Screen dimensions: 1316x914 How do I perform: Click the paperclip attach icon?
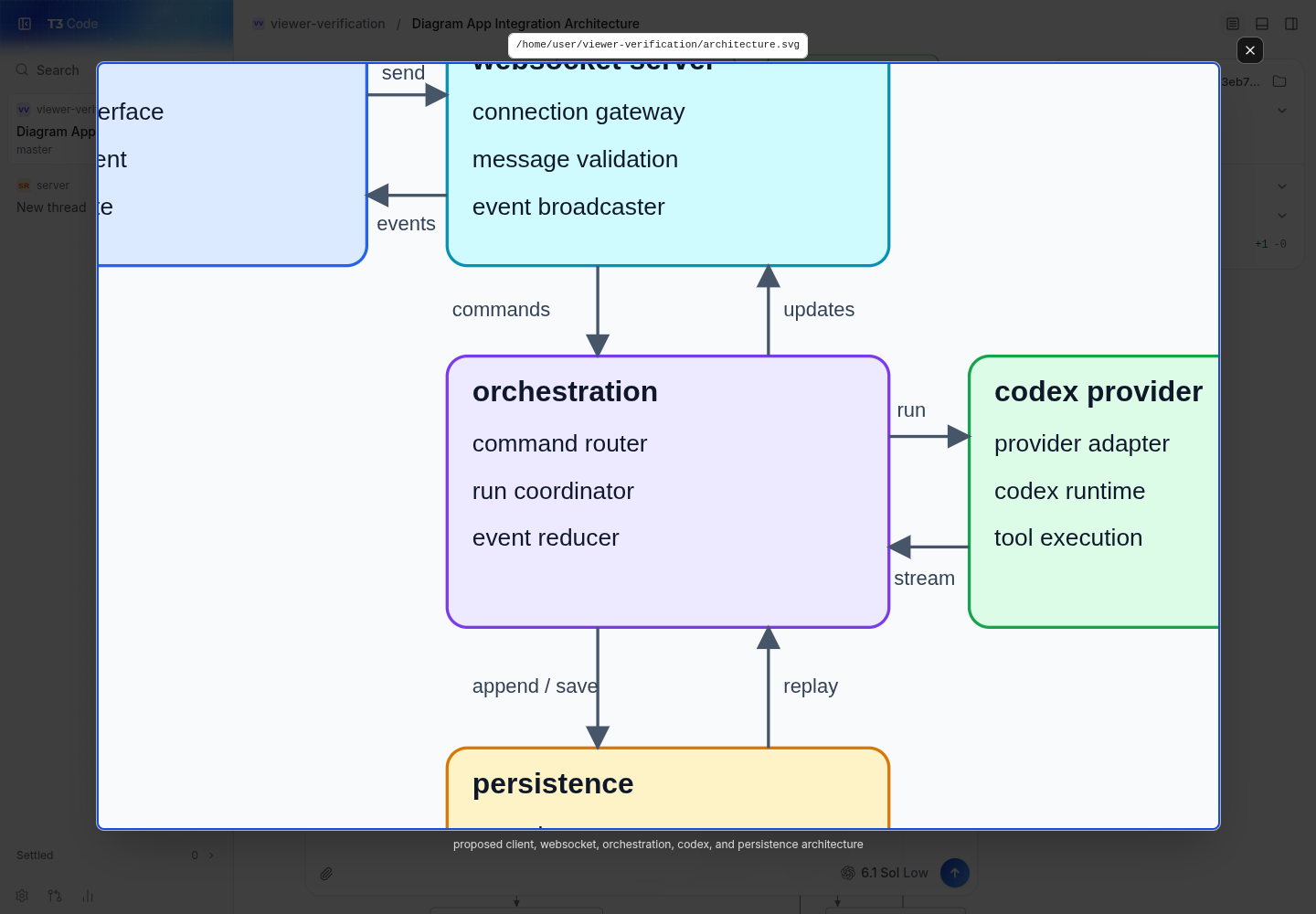pyautogui.click(x=326, y=874)
